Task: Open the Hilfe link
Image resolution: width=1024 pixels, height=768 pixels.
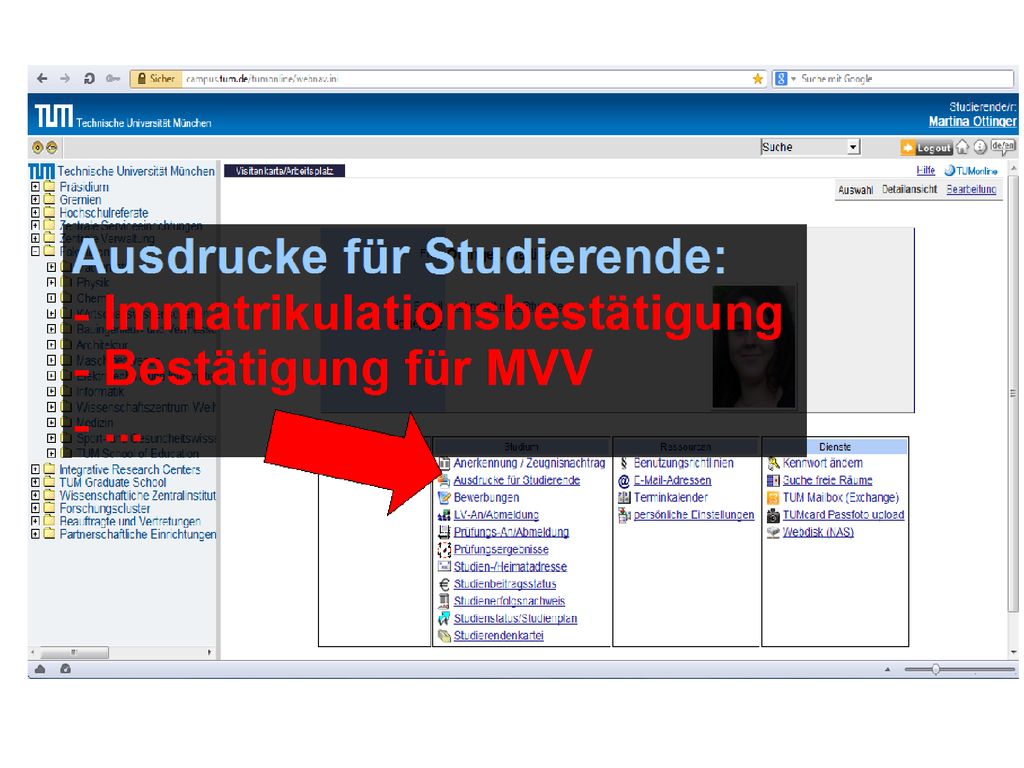Action: pyautogui.click(x=925, y=170)
